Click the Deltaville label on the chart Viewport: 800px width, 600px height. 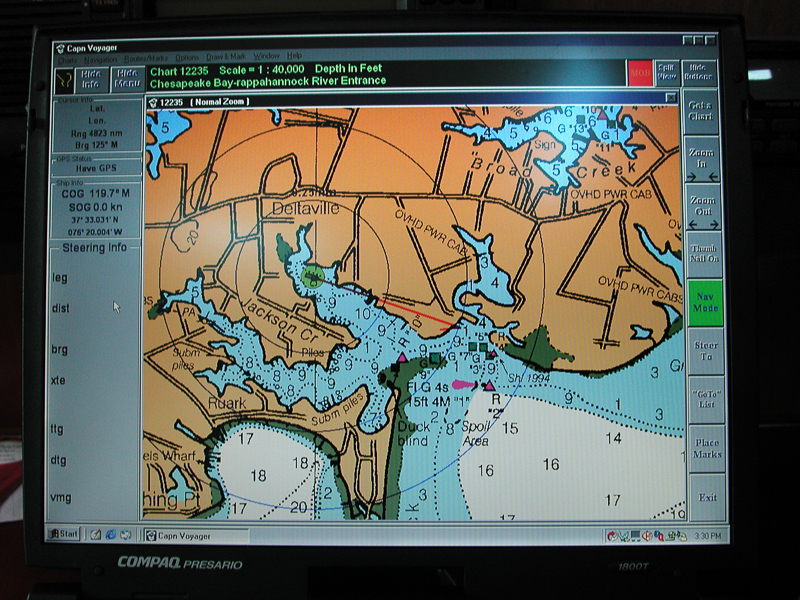pos(306,209)
